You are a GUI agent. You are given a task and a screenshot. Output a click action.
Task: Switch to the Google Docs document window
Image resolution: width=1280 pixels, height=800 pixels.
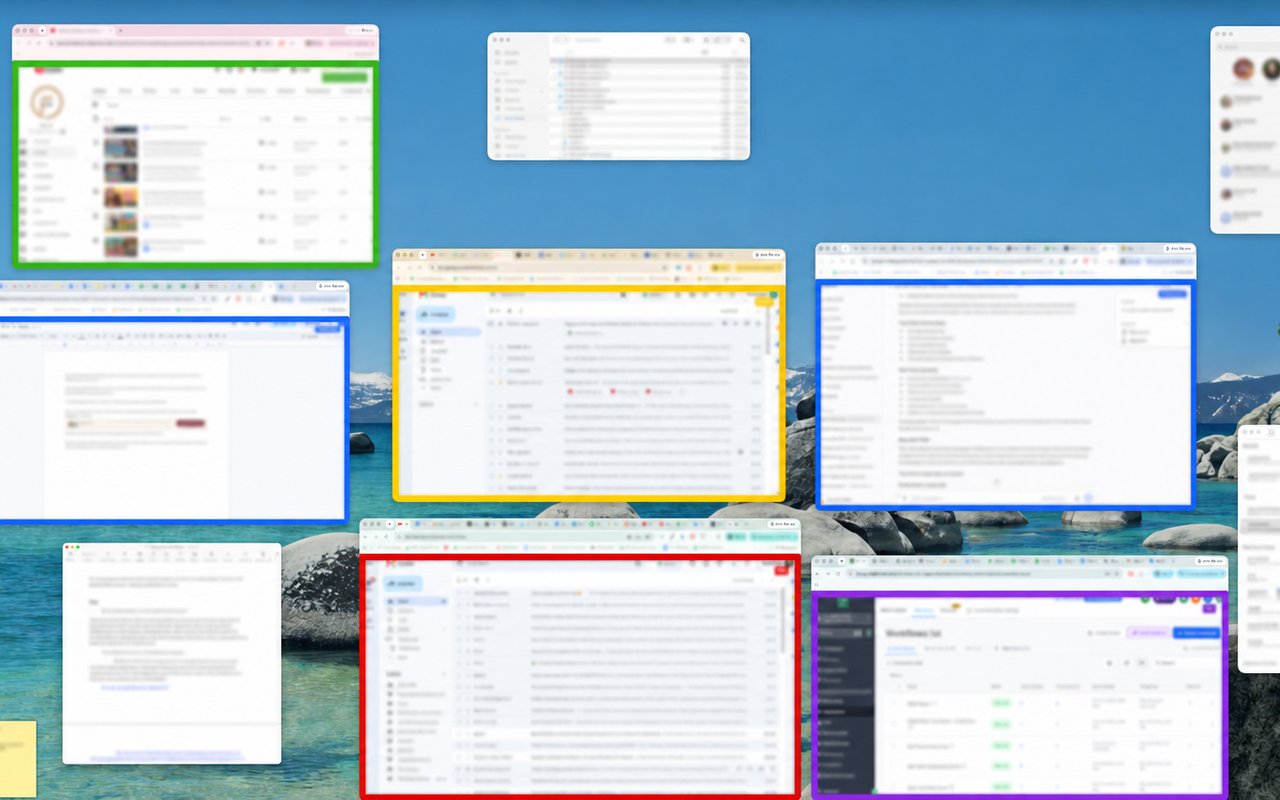pyautogui.click(x=173, y=402)
